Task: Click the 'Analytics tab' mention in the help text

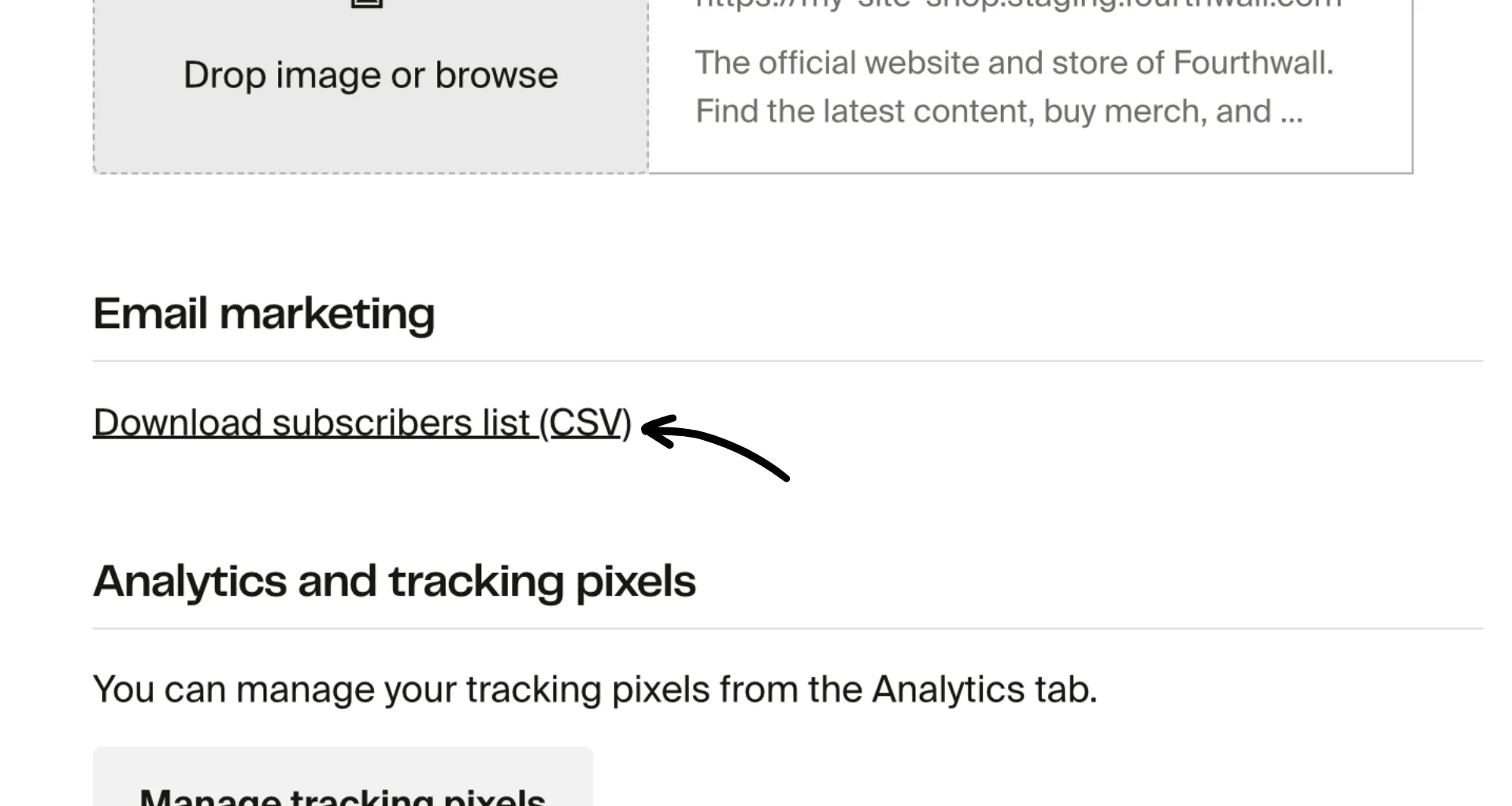Action: tap(984, 688)
